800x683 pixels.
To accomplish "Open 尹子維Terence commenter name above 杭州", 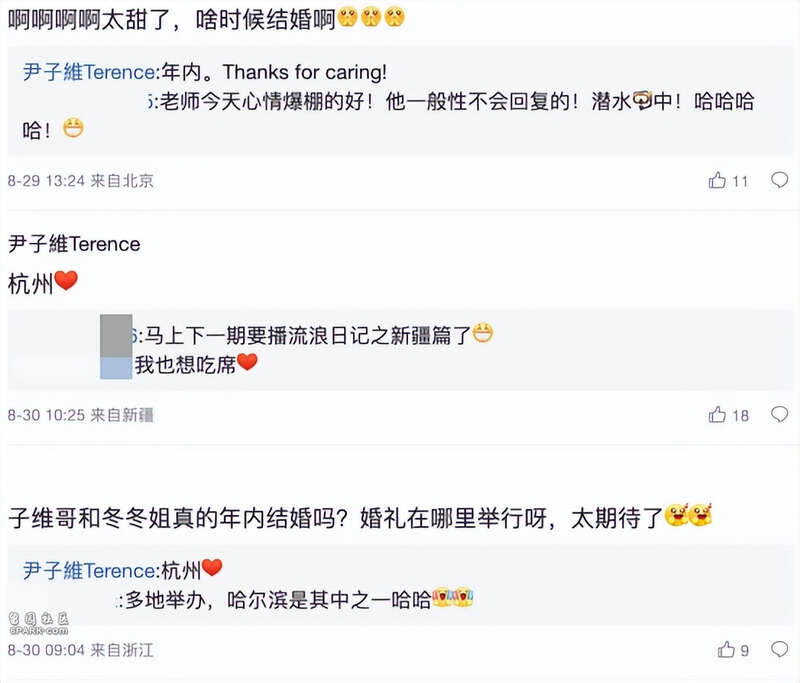I will (x=74, y=244).
